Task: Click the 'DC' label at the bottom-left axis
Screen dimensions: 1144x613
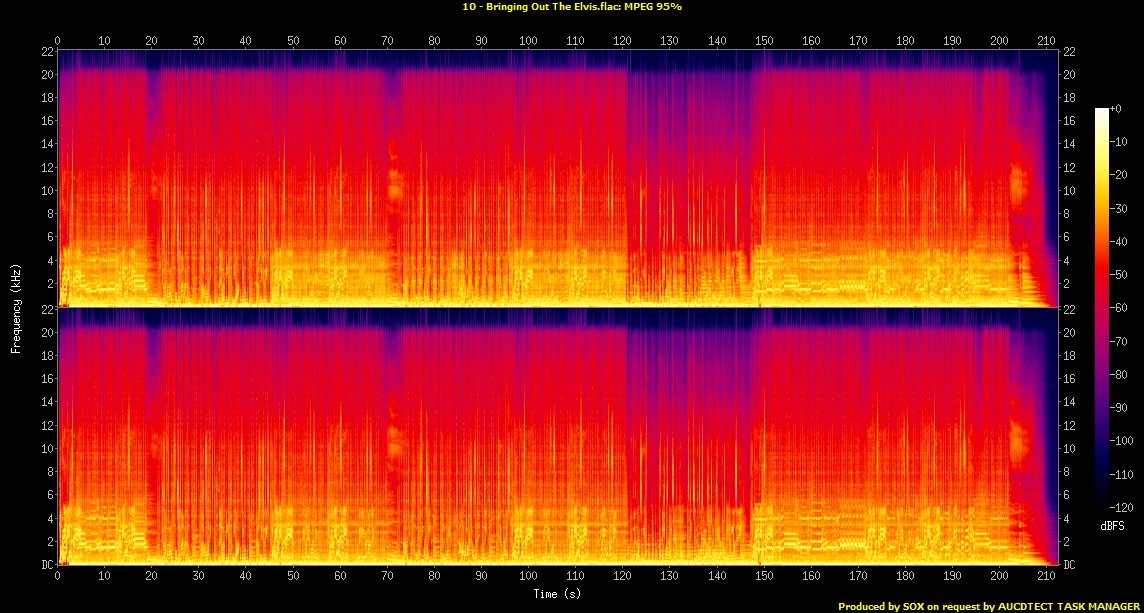Action: 45,565
